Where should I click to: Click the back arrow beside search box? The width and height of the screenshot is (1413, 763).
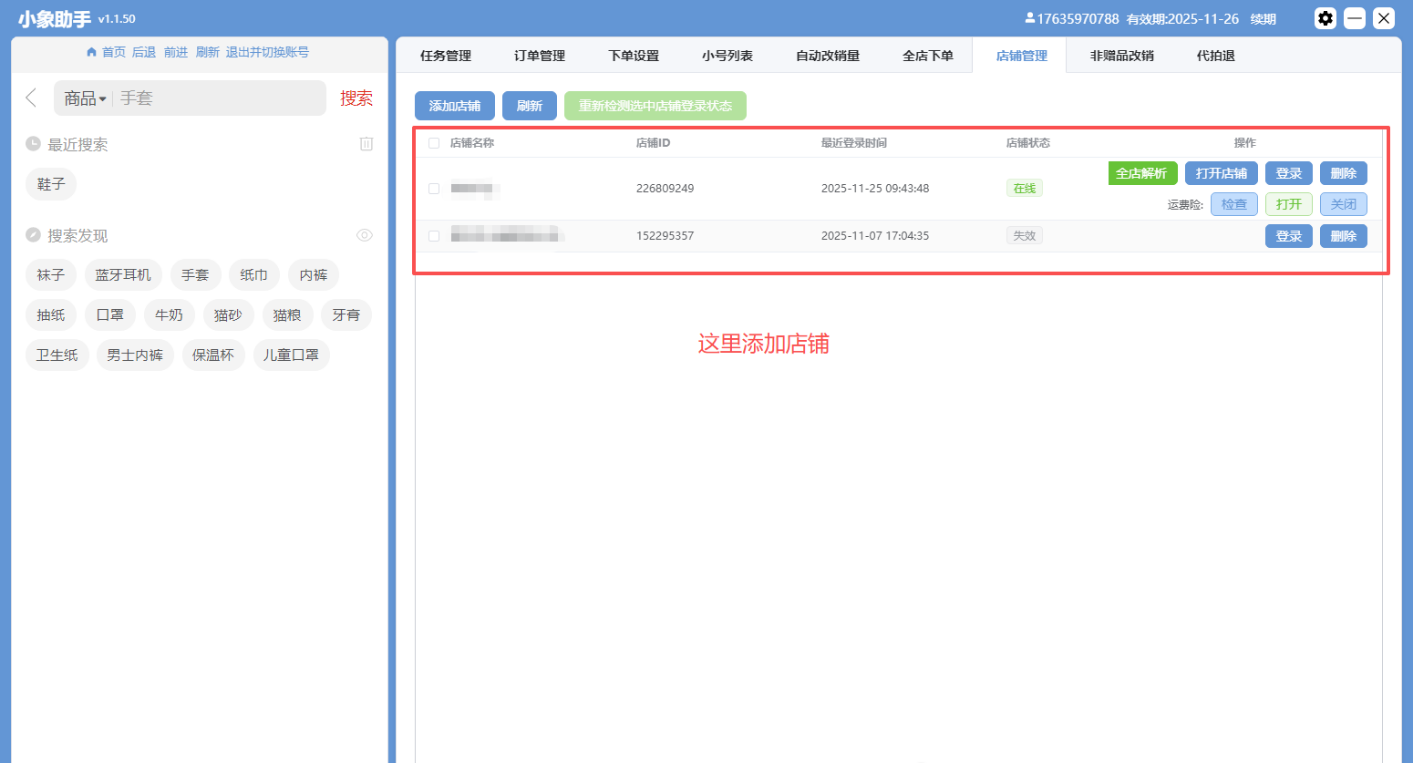pyautogui.click(x=31, y=98)
